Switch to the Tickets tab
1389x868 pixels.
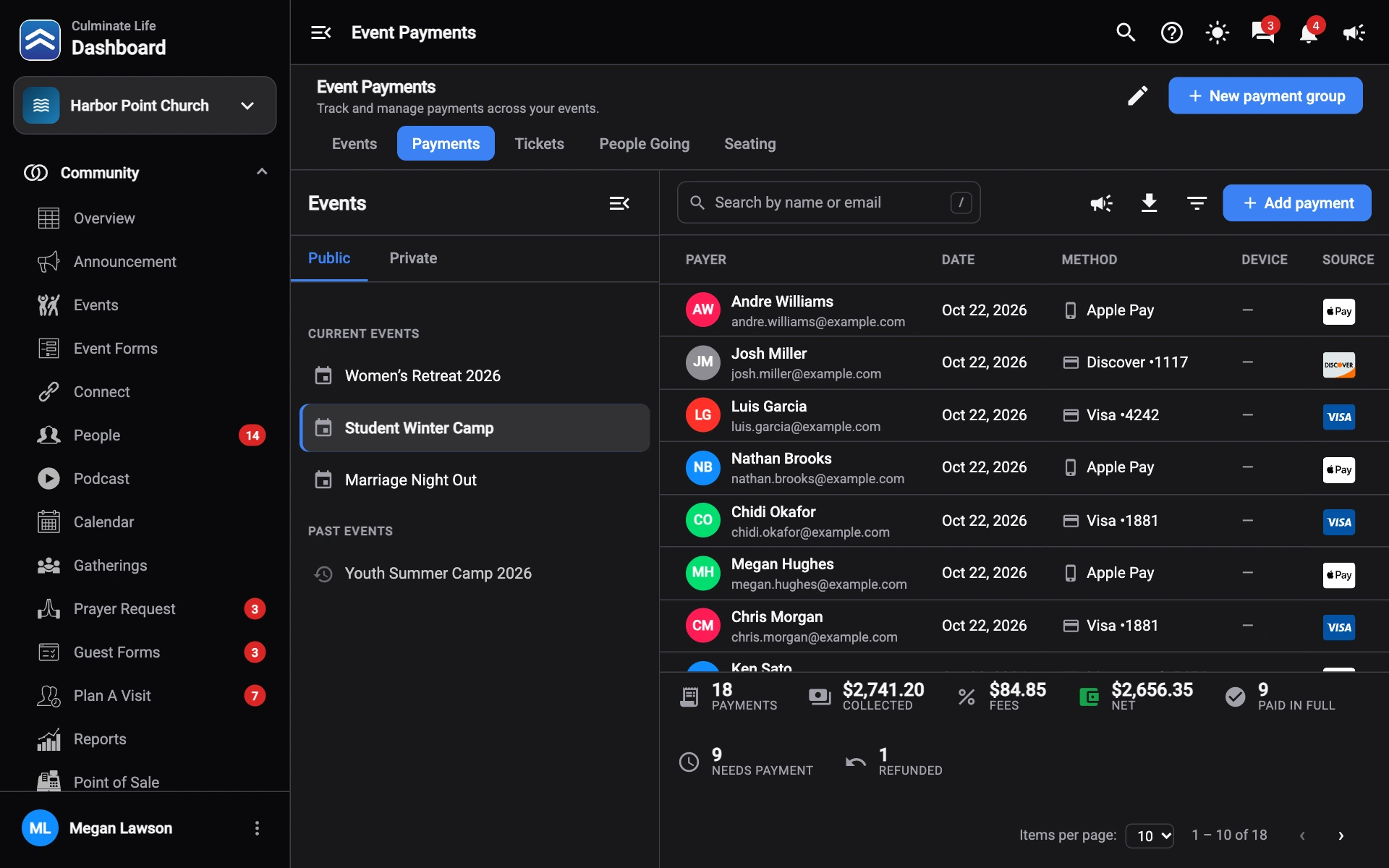pyautogui.click(x=539, y=144)
